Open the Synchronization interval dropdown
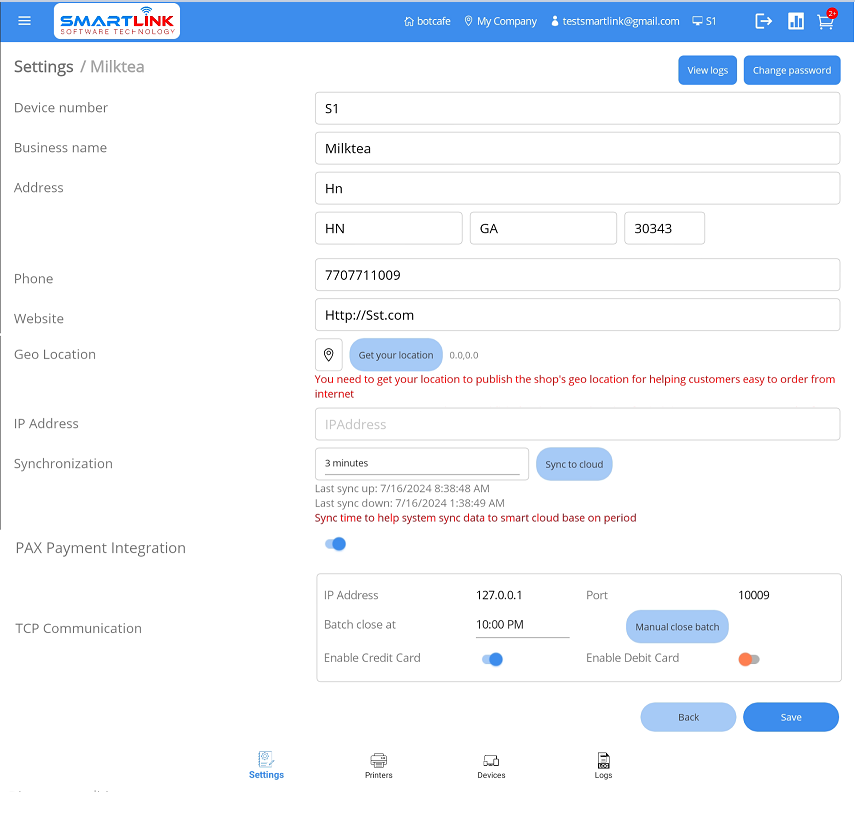This screenshot has height=833, width=855. 422,463
